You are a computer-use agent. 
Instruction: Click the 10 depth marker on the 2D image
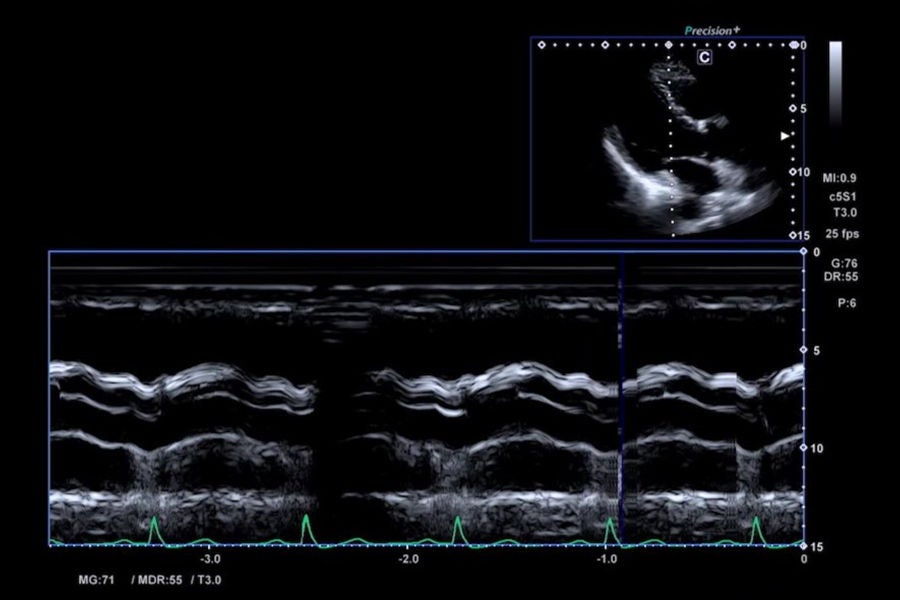(x=804, y=172)
